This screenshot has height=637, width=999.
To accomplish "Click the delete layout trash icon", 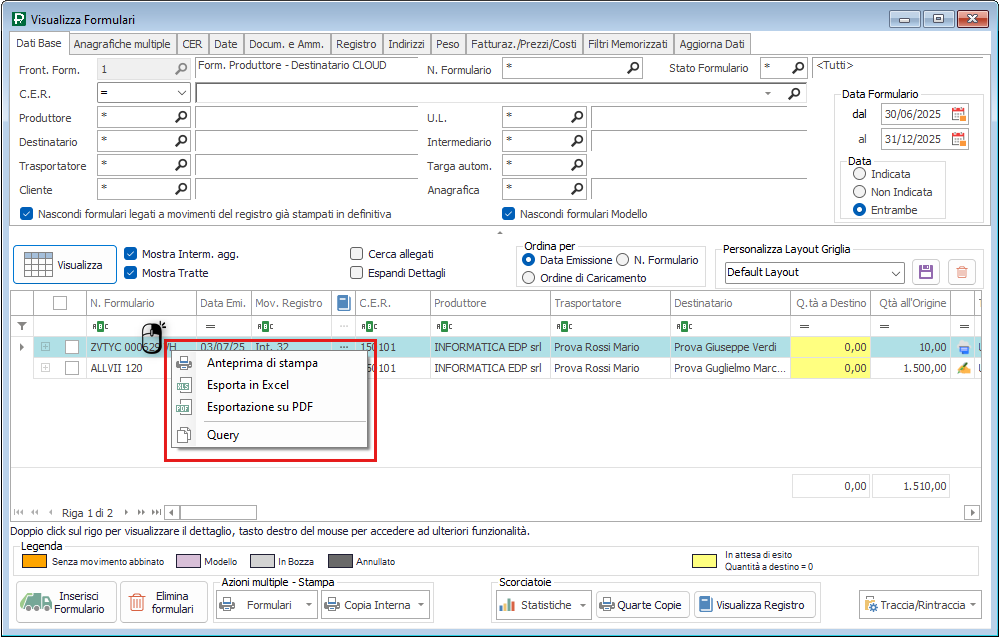I will click(960, 272).
